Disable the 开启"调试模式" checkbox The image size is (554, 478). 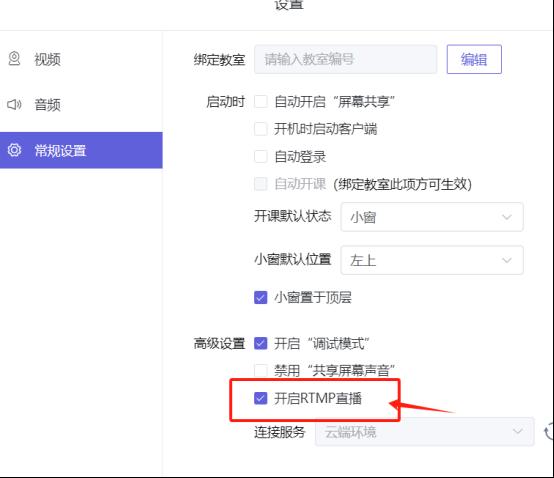[261, 343]
